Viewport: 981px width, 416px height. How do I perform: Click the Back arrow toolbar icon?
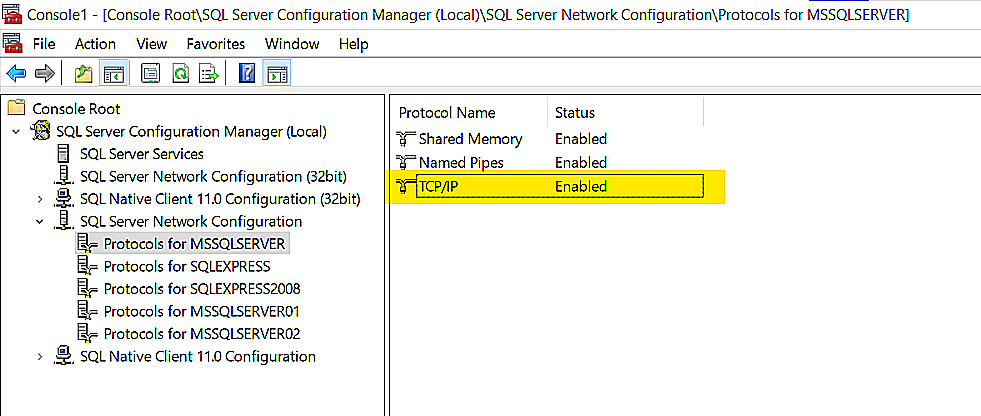[x=16, y=74]
